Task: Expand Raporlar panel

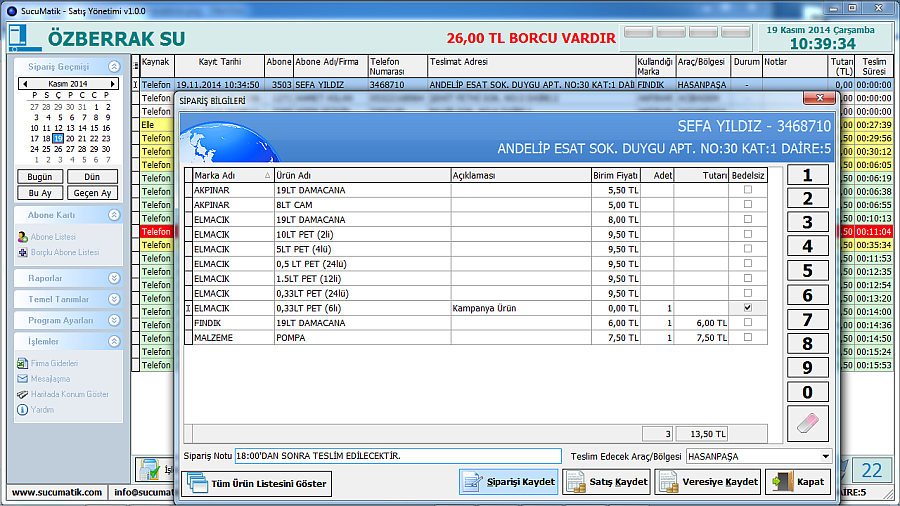Action: coord(114,278)
